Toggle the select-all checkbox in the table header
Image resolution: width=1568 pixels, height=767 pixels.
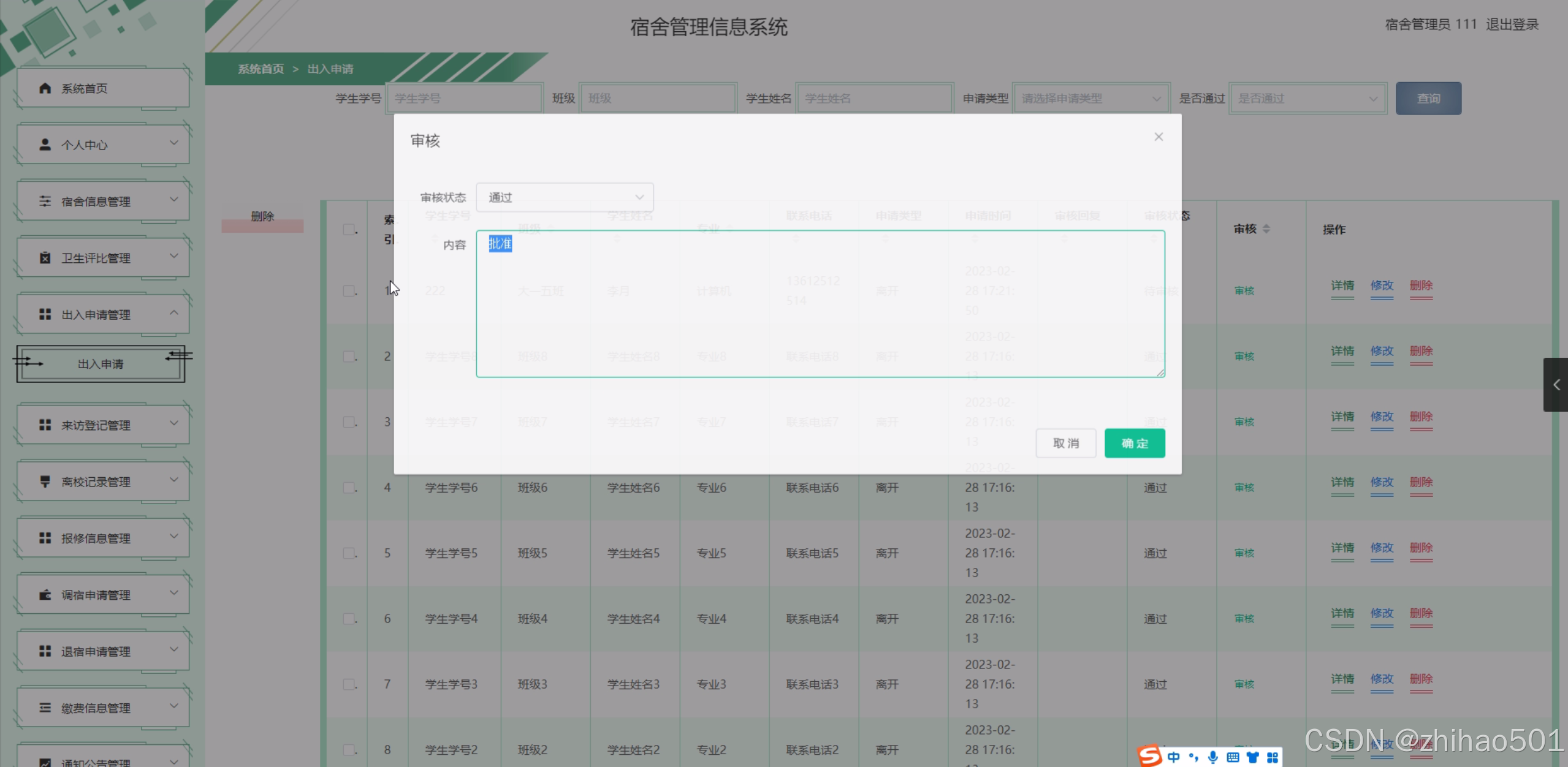[349, 230]
